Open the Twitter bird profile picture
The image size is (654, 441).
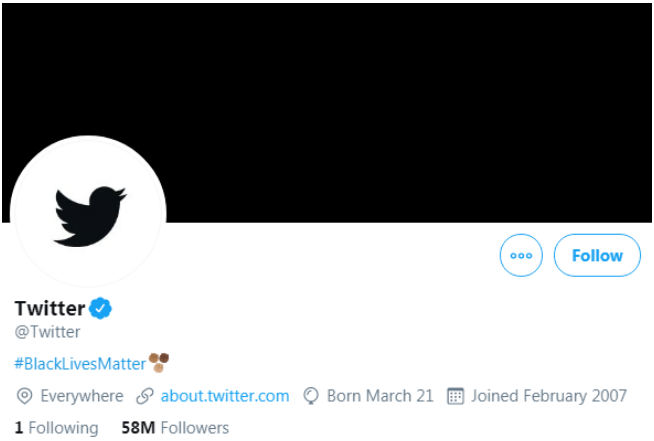tap(88, 211)
